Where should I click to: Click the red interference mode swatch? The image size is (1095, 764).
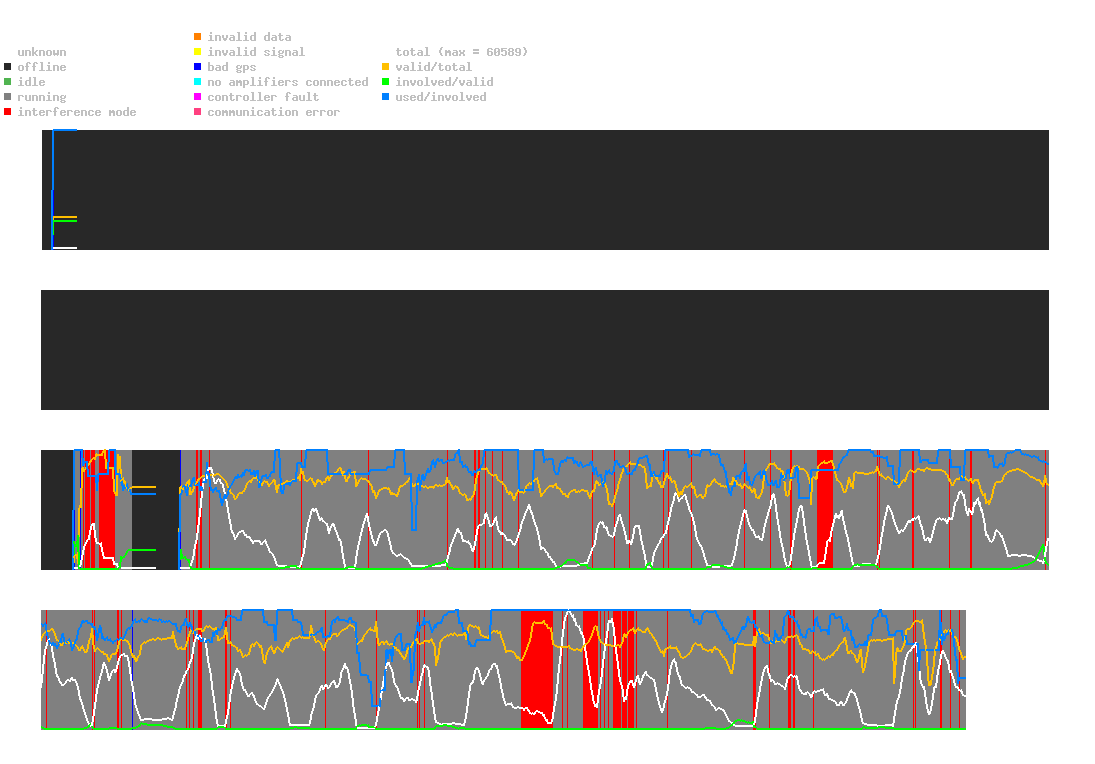point(8,112)
